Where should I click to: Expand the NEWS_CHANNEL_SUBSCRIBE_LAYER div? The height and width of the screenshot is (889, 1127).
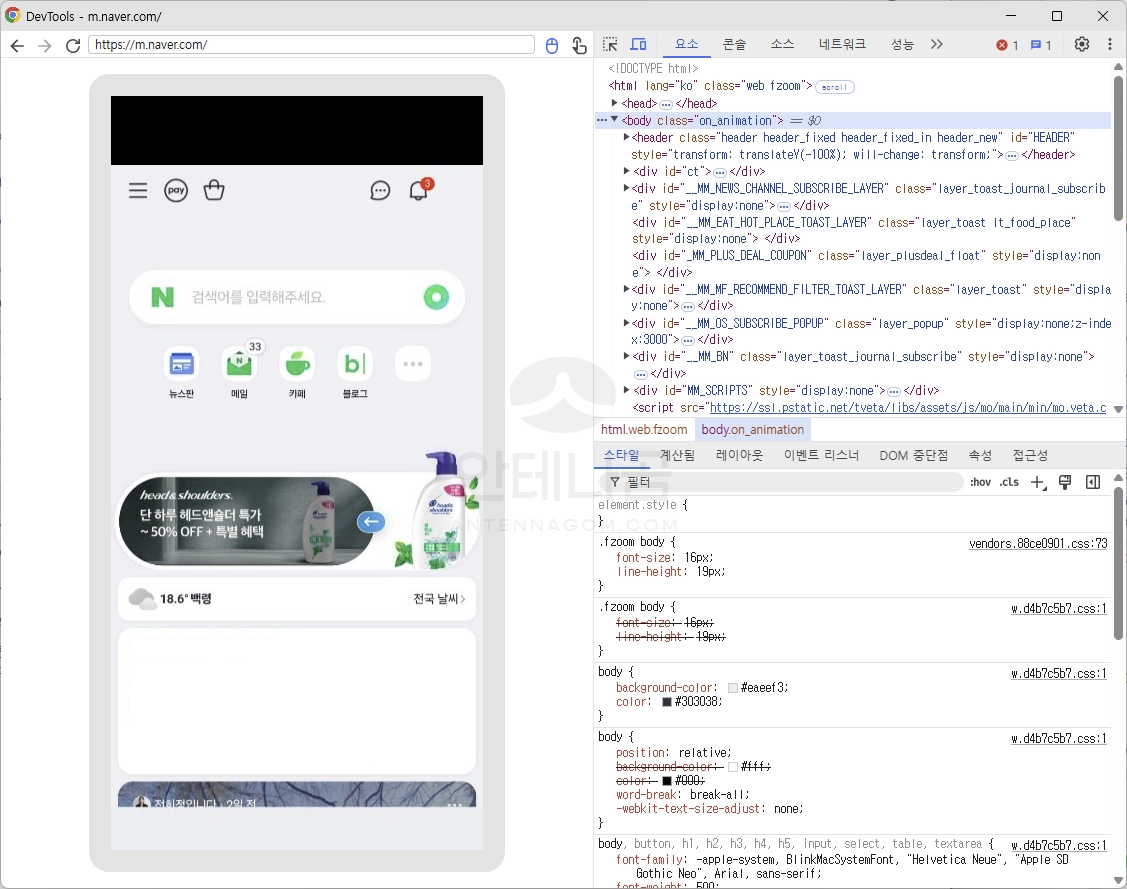tap(626, 188)
